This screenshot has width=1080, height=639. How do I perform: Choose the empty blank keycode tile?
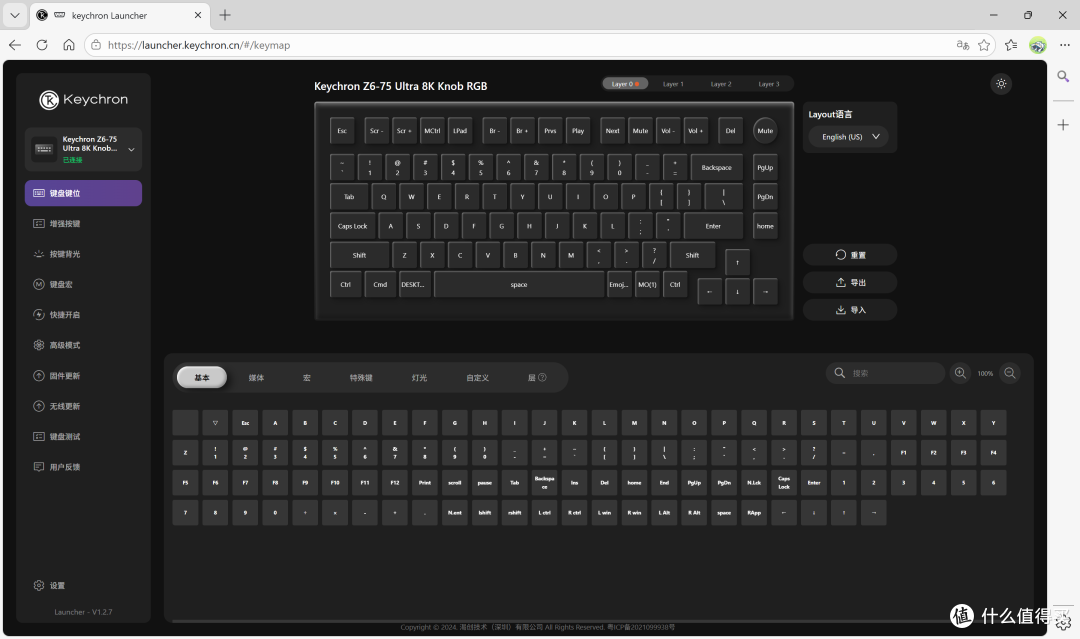pyautogui.click(x=185, y=423)
